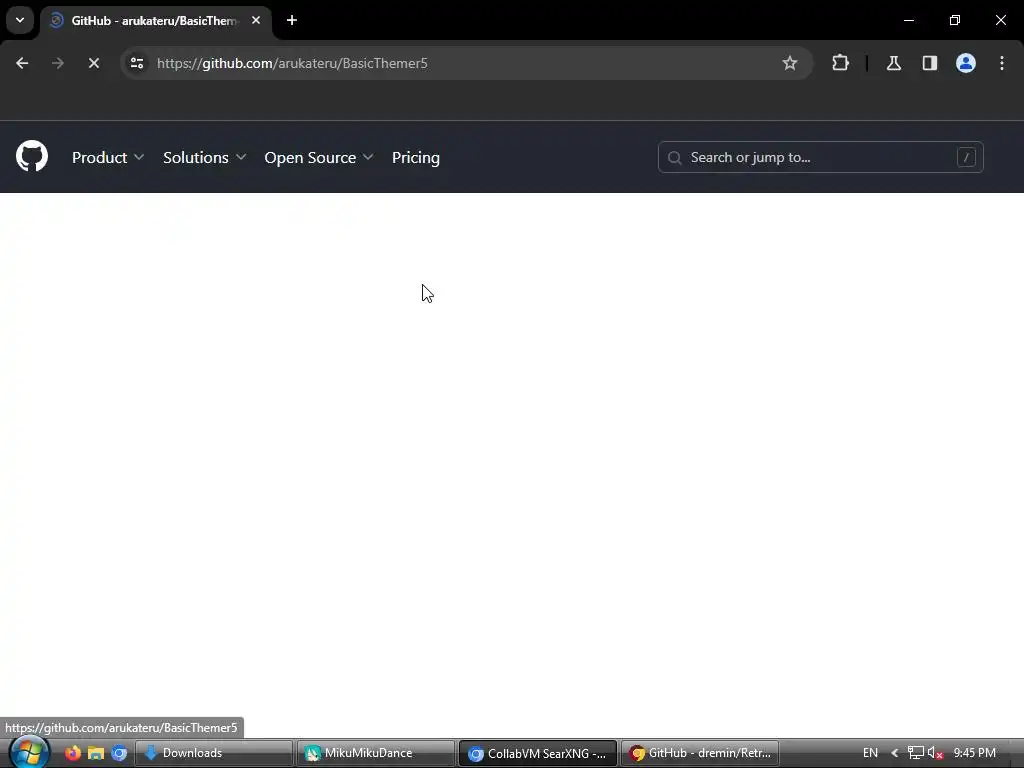Switch to MikuMikuDance taskbar window

coord(376,753)
